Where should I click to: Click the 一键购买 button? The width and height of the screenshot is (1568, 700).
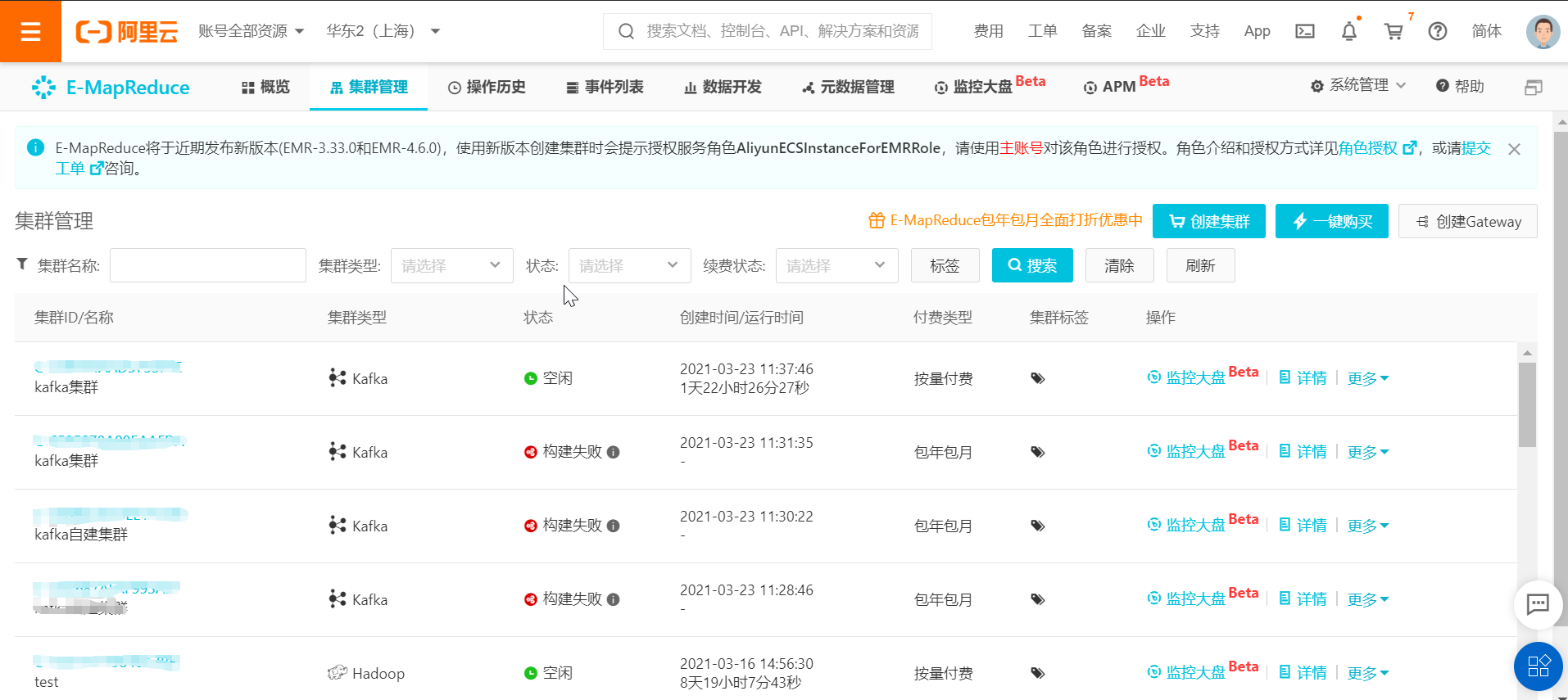tap(1332, 221)
